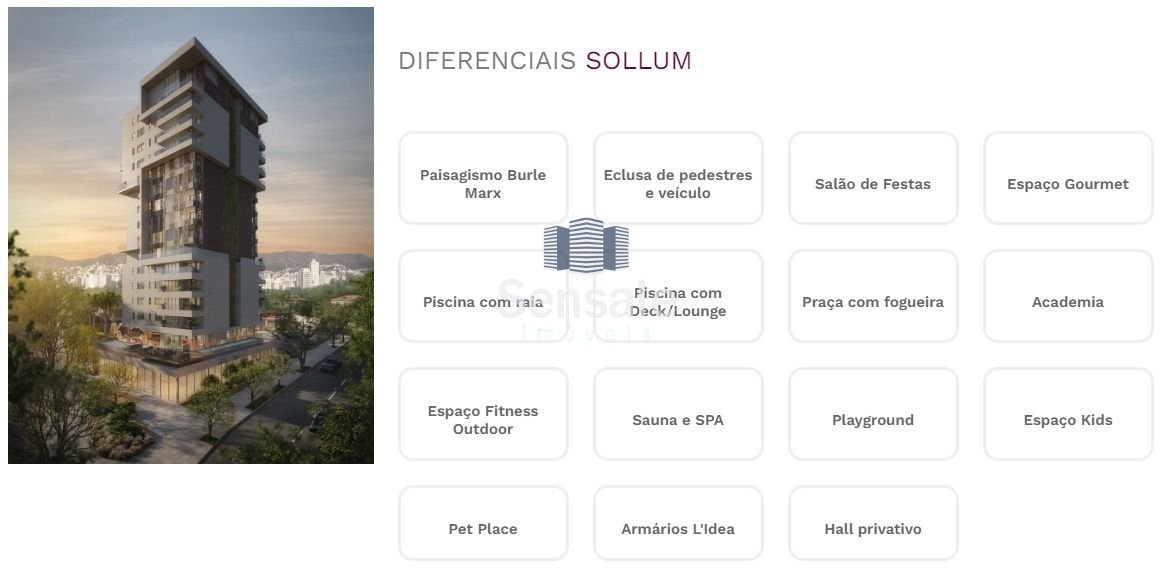Image resolution: width=1171 pixels, height=569 pixels.
Task: Select the Praça com fogueira card
Action: tap(873, 297)
